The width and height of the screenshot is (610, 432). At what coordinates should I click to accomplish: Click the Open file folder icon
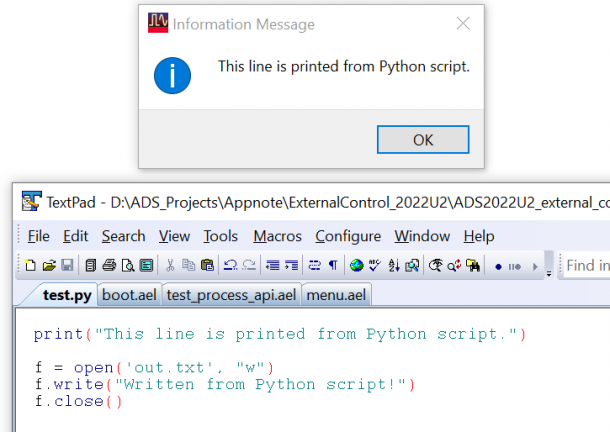pos(49,266)
